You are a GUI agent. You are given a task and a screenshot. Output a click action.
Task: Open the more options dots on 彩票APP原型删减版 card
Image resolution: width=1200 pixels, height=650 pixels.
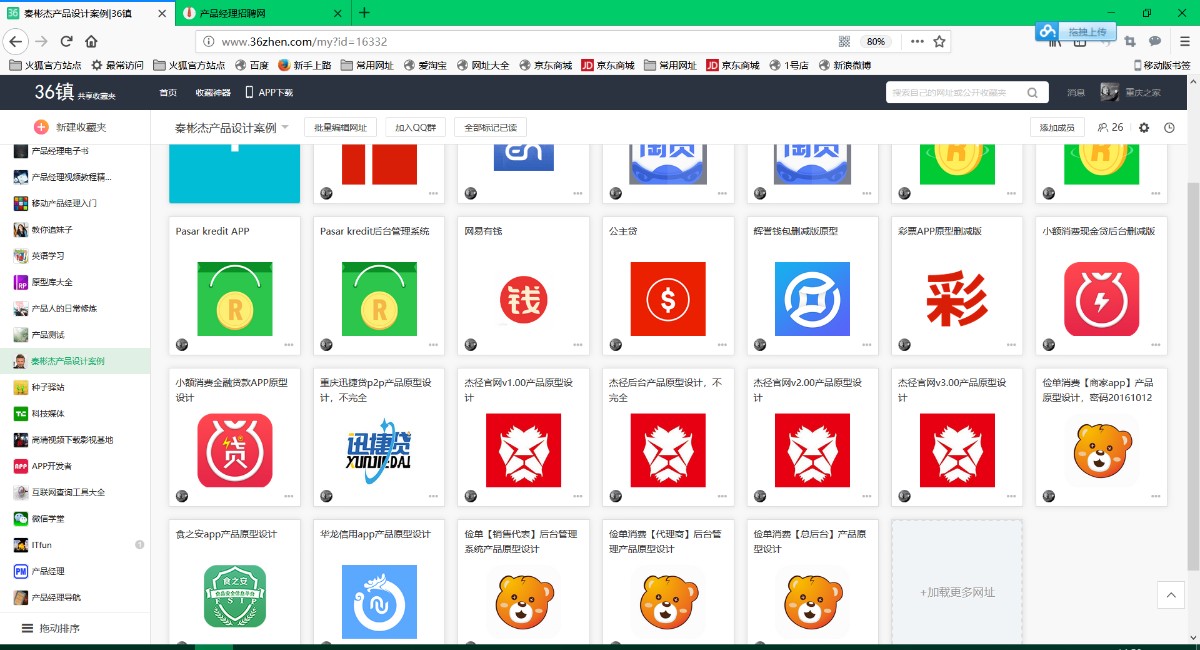(x=1011, y=344)
